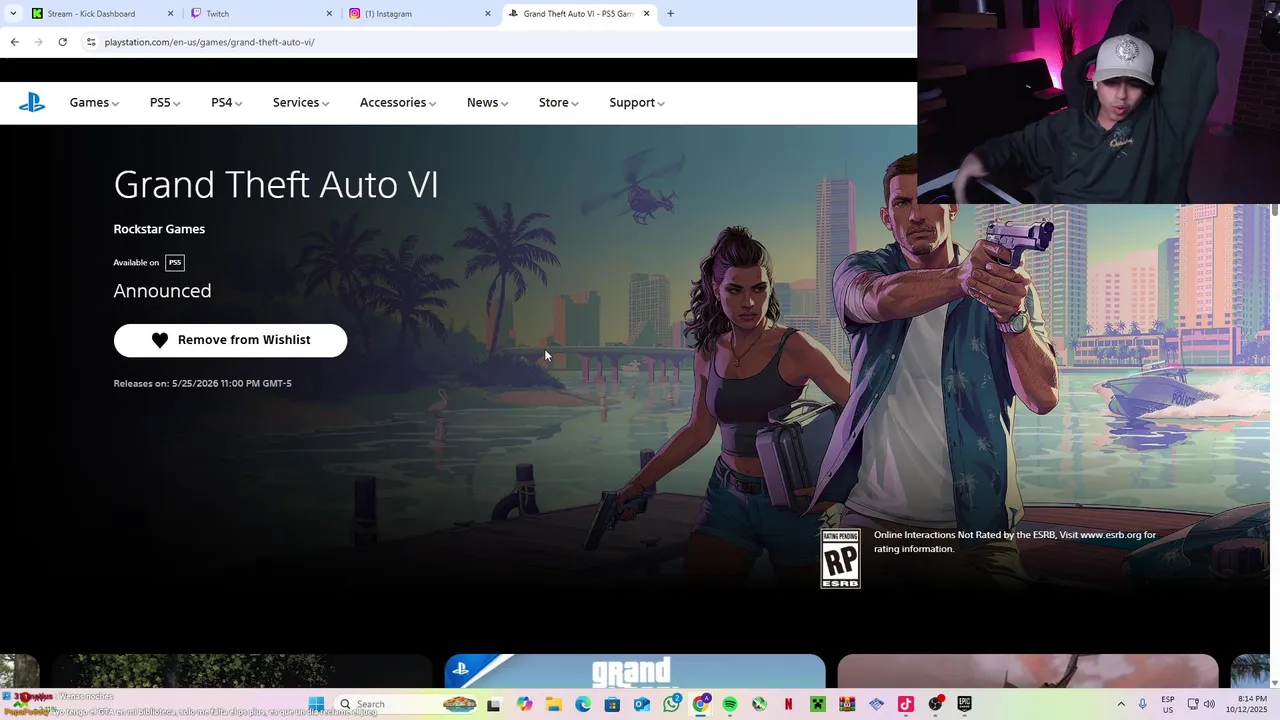Click the site info icon in address bar
This screenshot has height=720, width=1280.
(x=91, y=42)
